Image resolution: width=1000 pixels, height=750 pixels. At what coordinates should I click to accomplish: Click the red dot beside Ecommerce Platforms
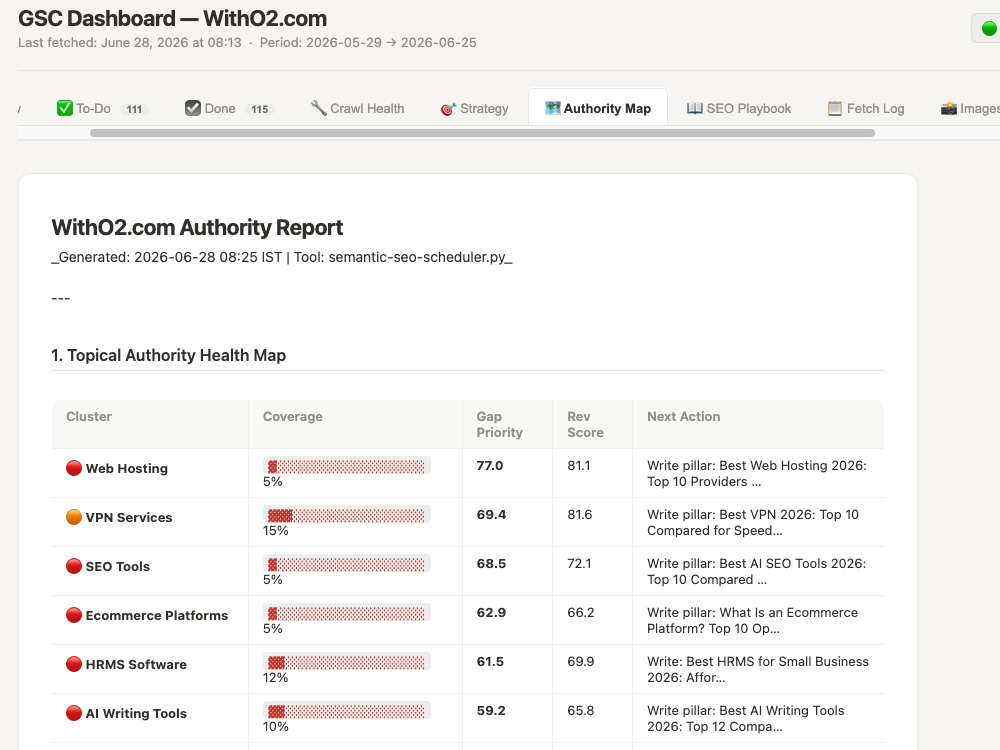(x=74, y=615)
